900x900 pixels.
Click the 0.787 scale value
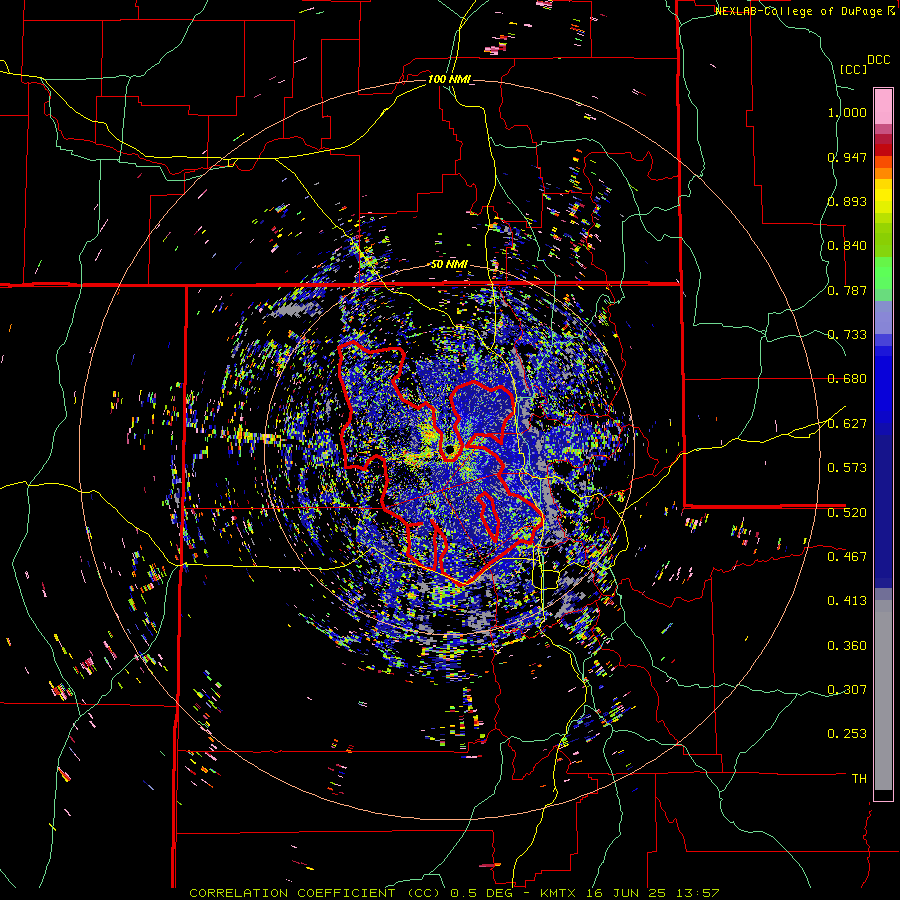click(847, 290)
